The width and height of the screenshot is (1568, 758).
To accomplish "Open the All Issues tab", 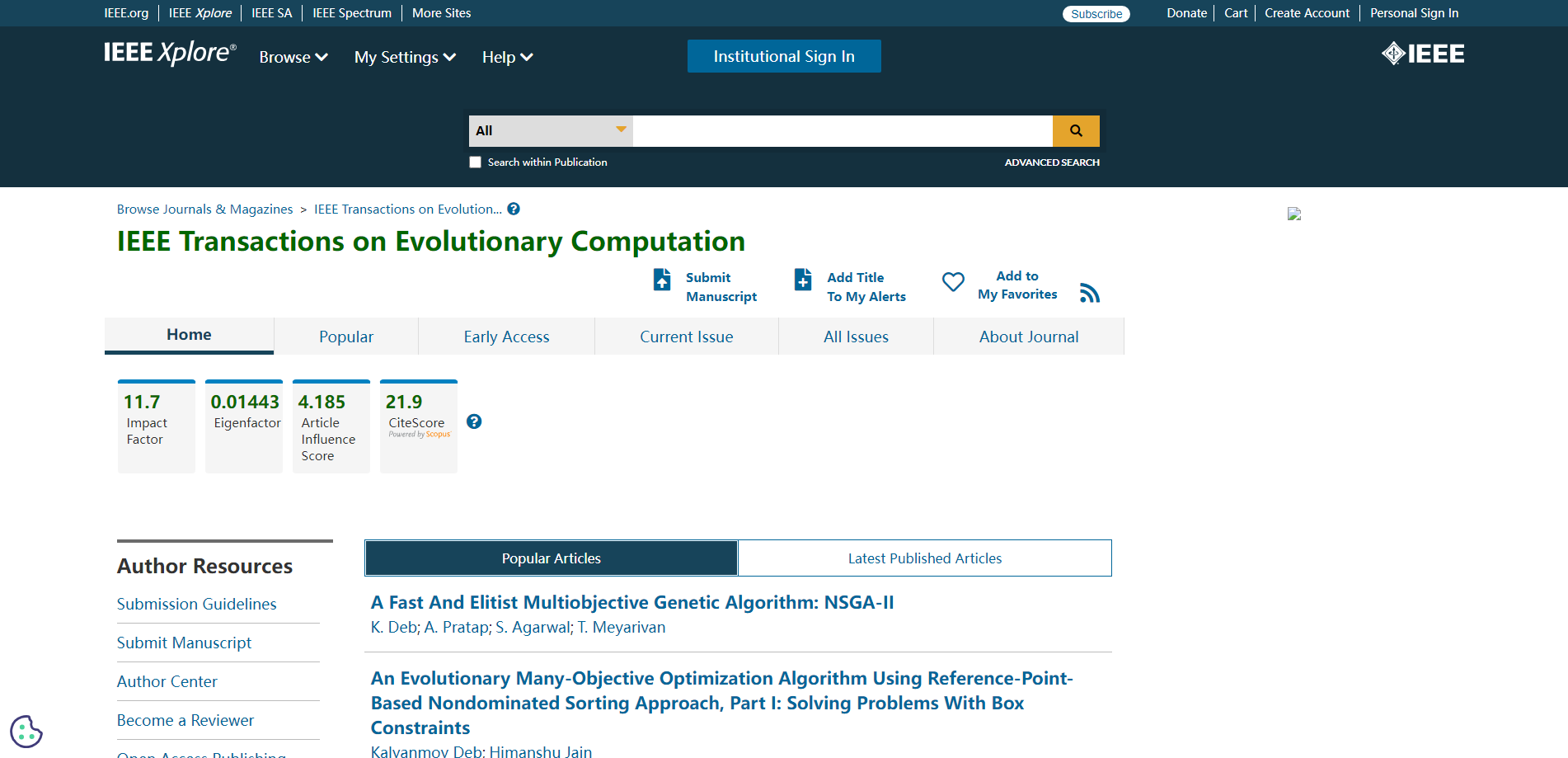I will (856, 337).
